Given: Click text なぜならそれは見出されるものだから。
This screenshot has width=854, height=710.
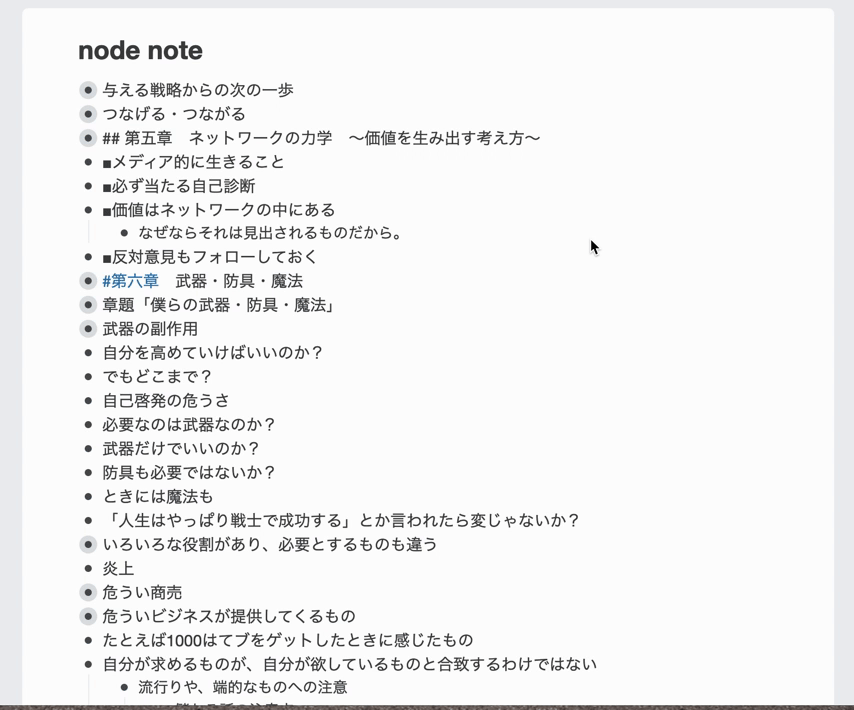Looking at the screenshot, I should 271,233.
